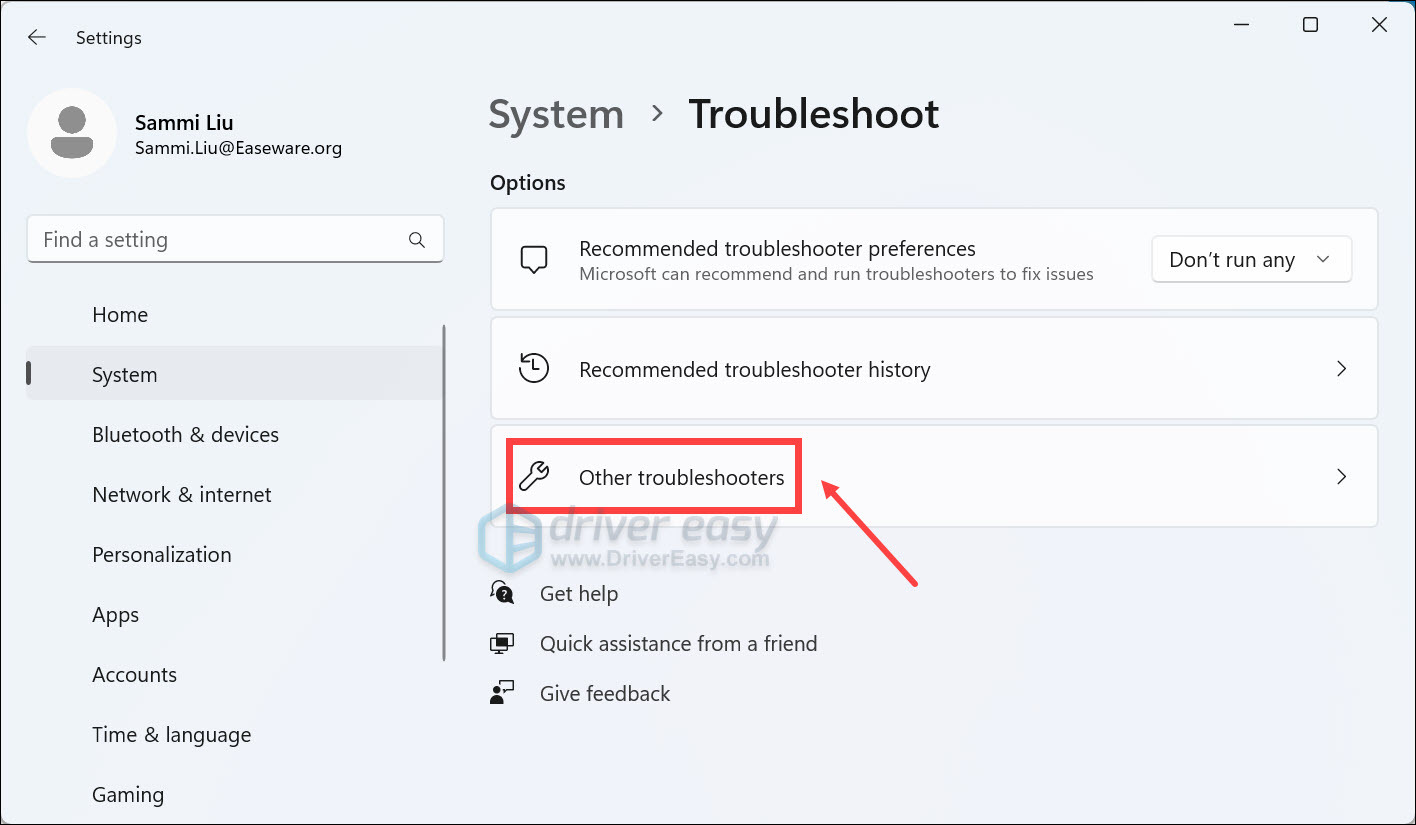The width and height of the screenshot is (1416, 825).
Task: Click the sidebar vertical scrollbar
Action: click(x=444, y=492)
